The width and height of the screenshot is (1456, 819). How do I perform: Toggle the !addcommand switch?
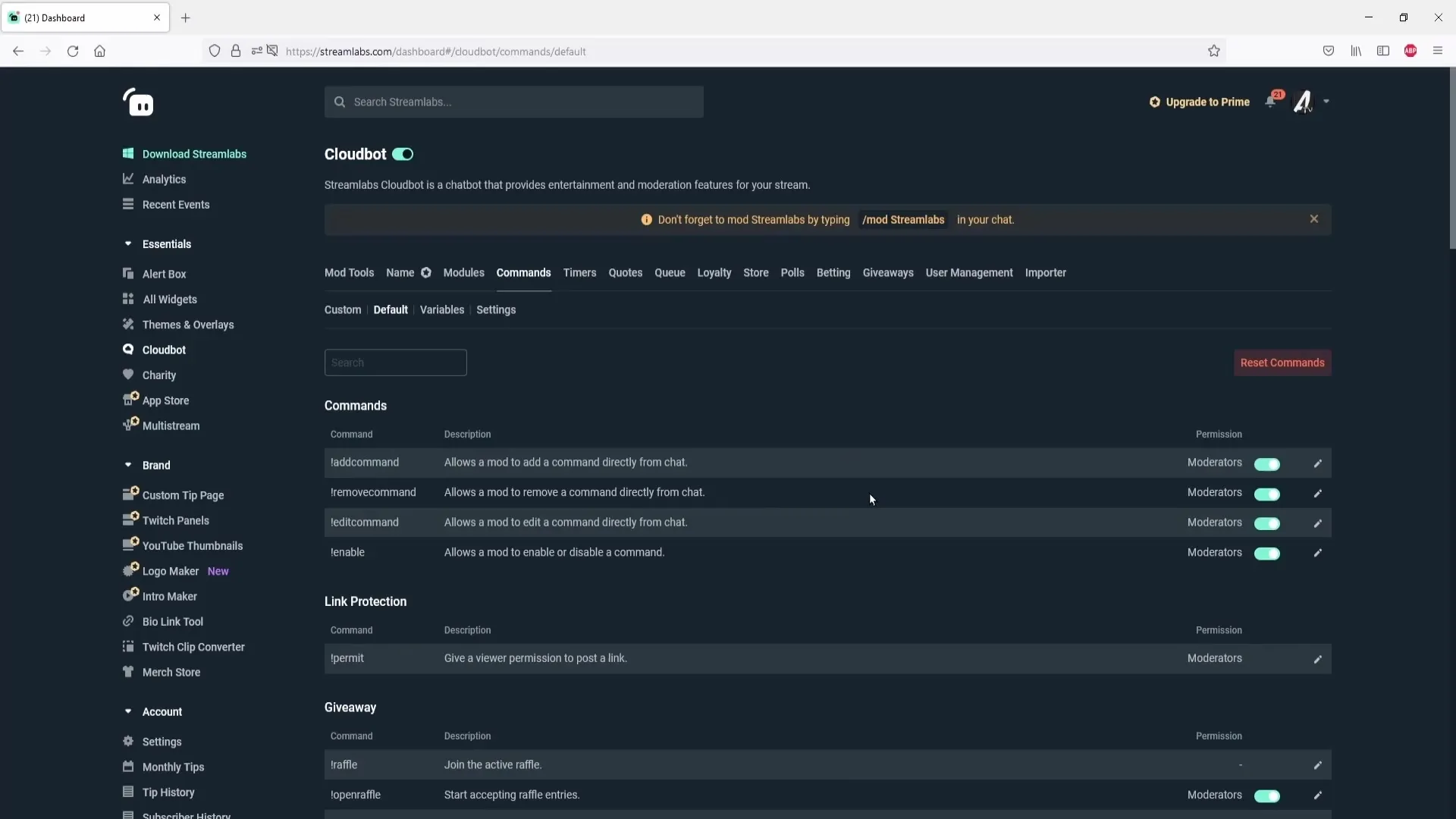(x=1267, y=464)
